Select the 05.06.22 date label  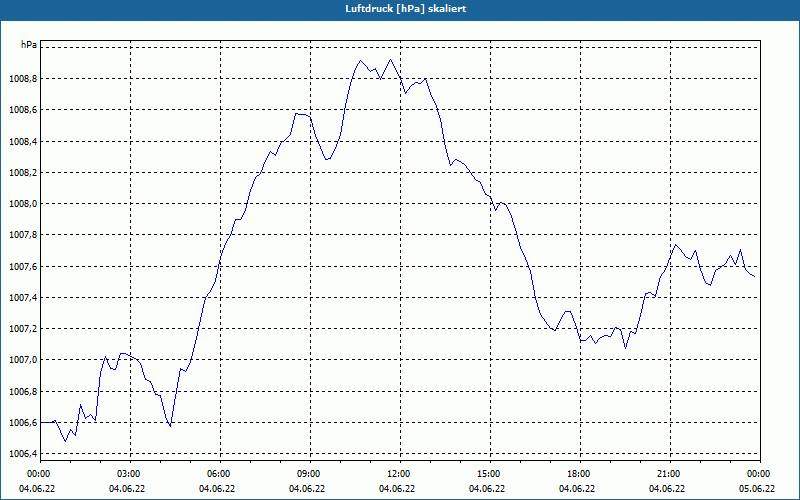(x=757, y=489)
